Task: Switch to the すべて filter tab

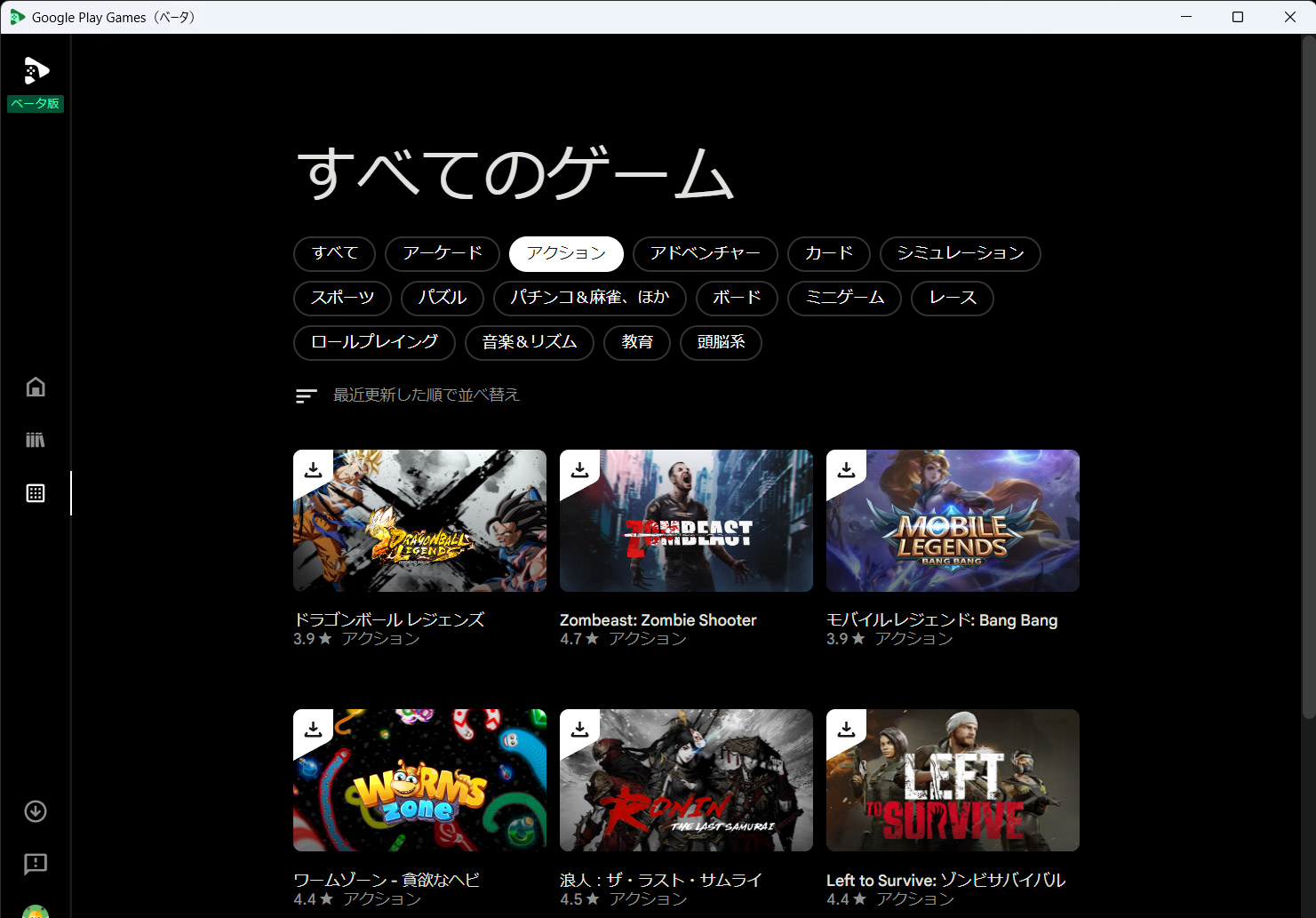Action: pyautogui.click(x=334, y=254)
